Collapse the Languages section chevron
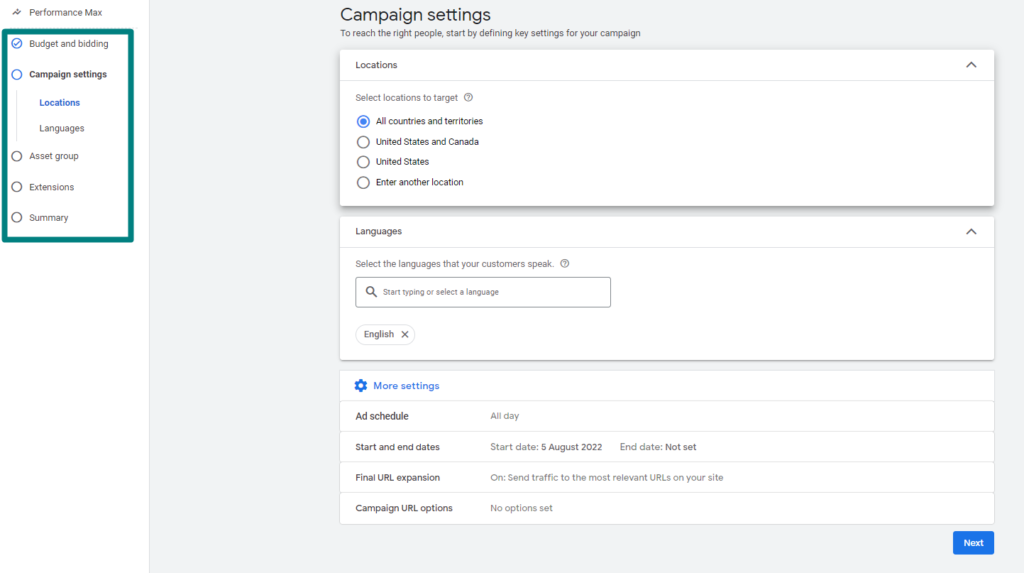This screenshot has height=573, width=1024. coord(971,231)
